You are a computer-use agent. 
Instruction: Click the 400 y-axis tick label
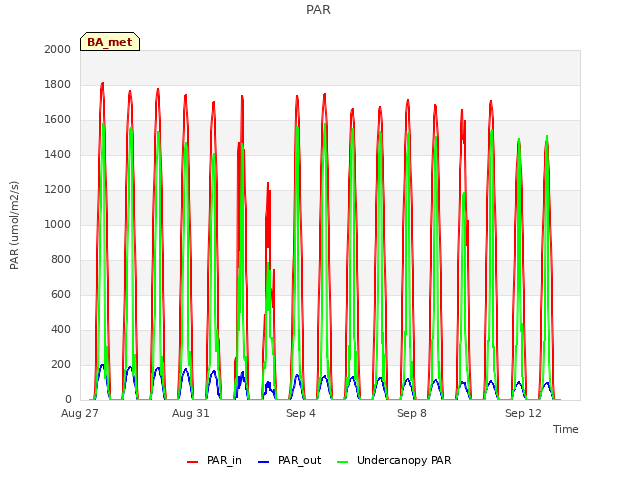(61, 329)
